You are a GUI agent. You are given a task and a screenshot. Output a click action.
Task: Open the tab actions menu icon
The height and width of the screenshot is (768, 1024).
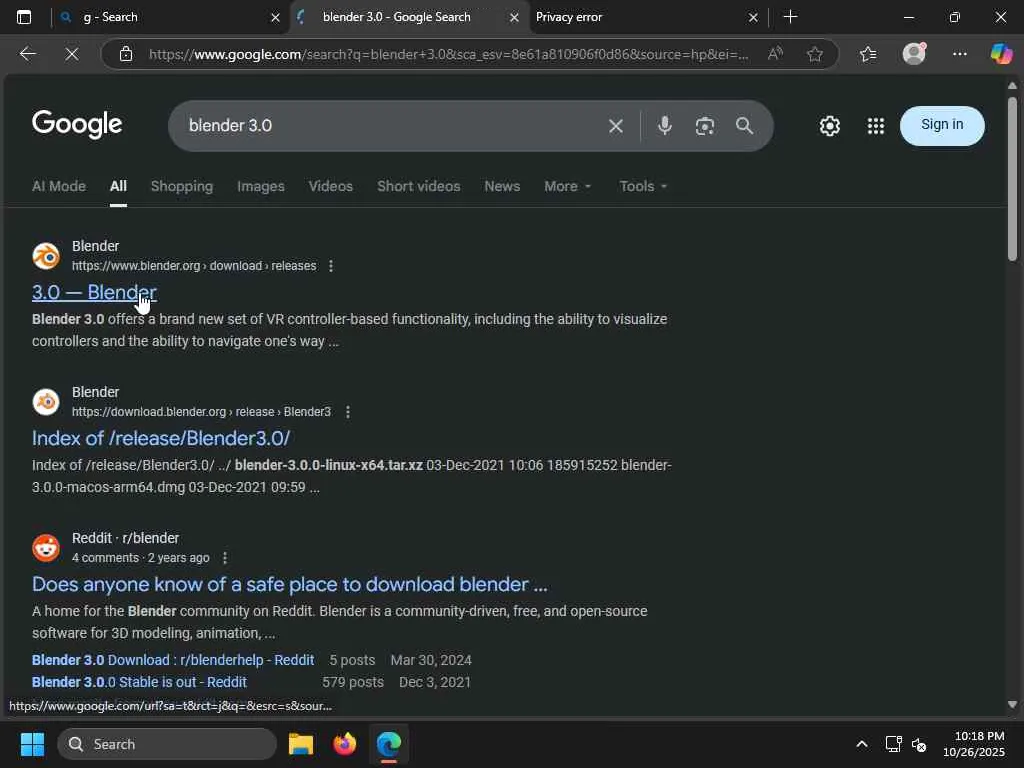coord(24,17)
